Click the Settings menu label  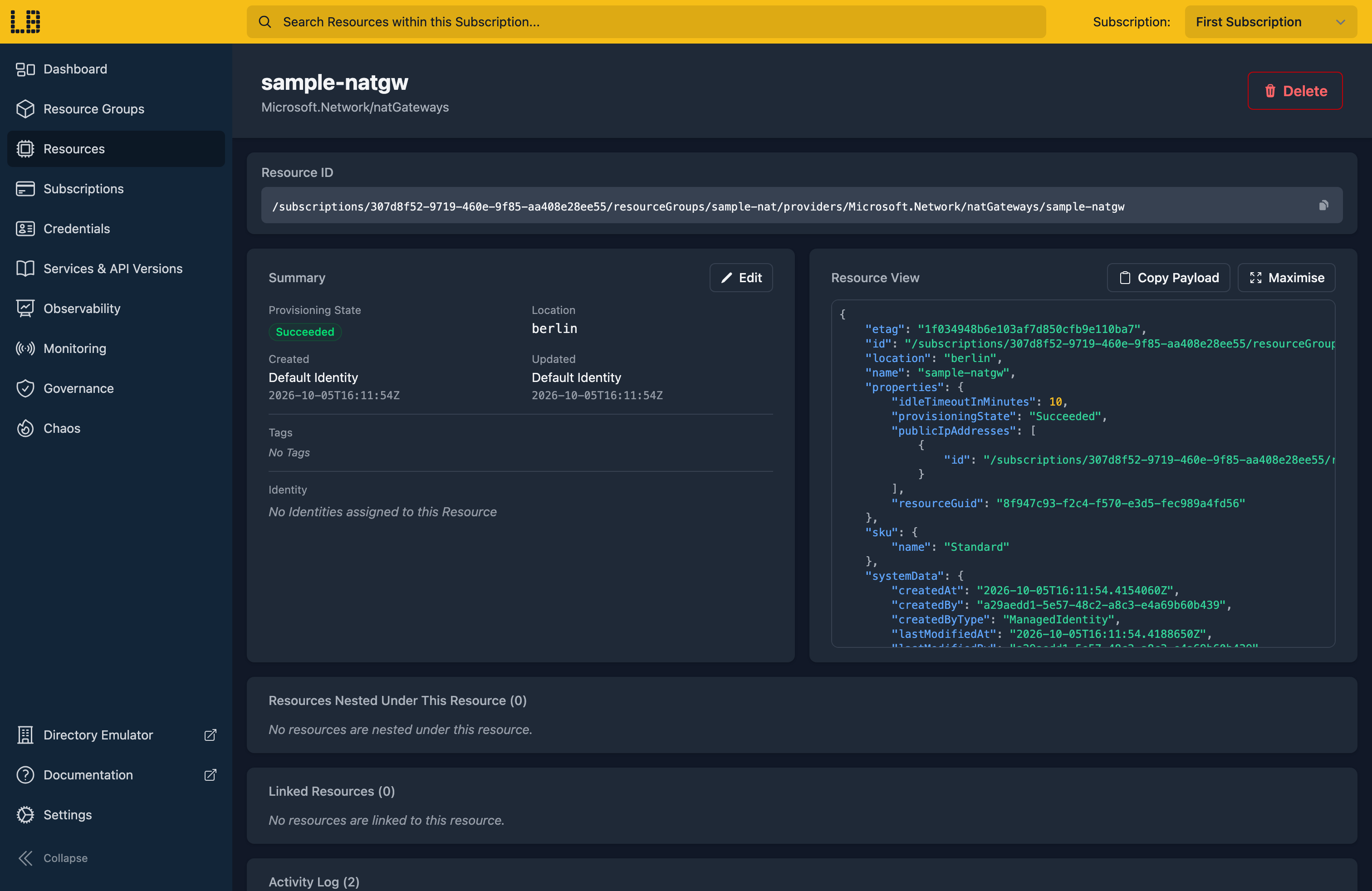pyautogui.click(x=68, y=814)
